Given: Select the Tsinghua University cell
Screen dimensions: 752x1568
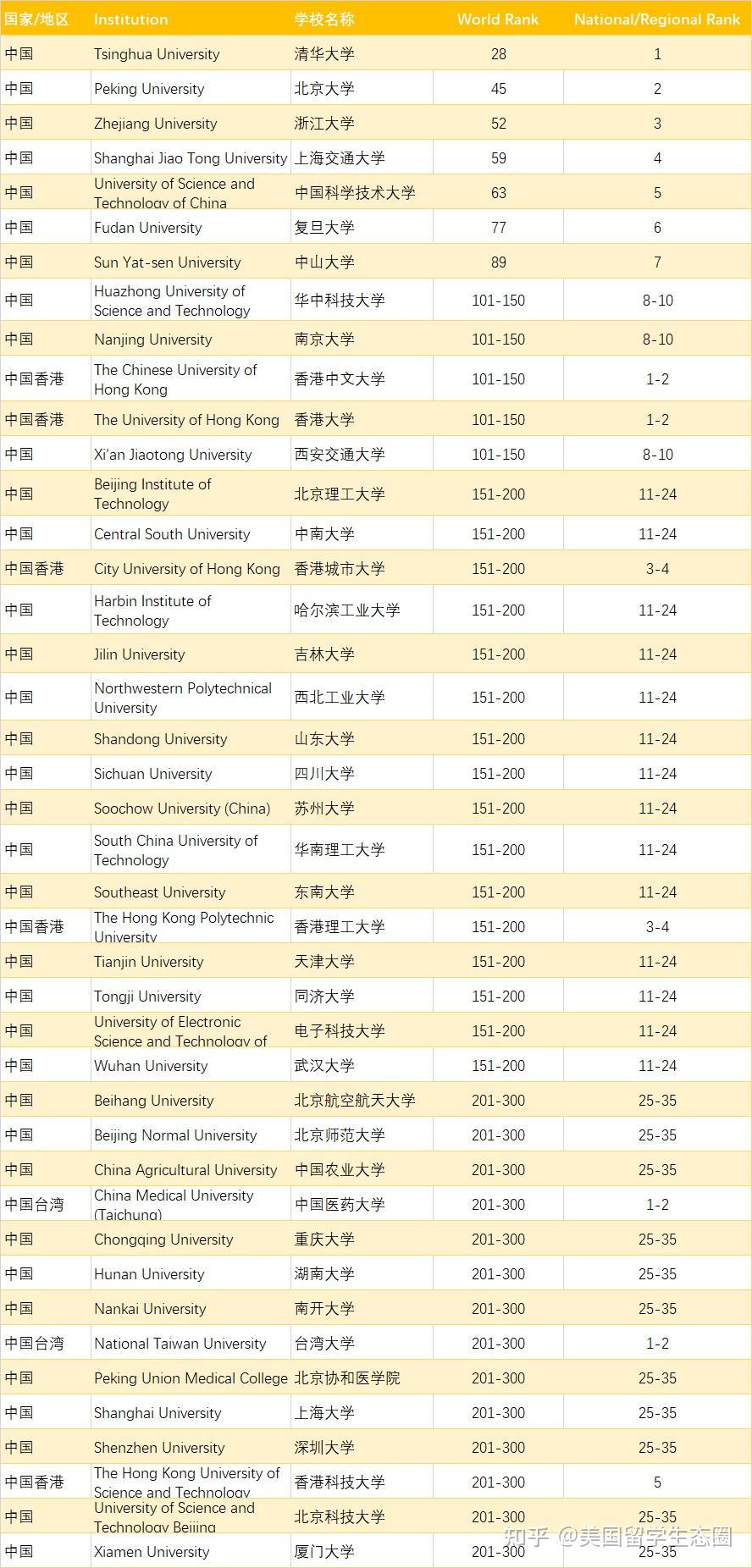Looking at the screenshot, I should pos(191,54).
